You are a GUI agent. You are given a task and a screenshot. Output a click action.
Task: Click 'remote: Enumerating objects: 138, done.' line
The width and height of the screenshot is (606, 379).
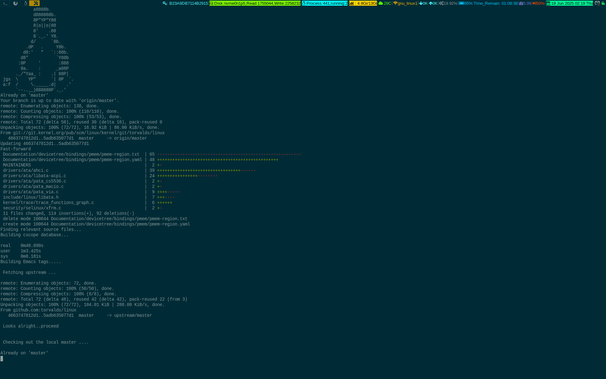pos(49,106)
